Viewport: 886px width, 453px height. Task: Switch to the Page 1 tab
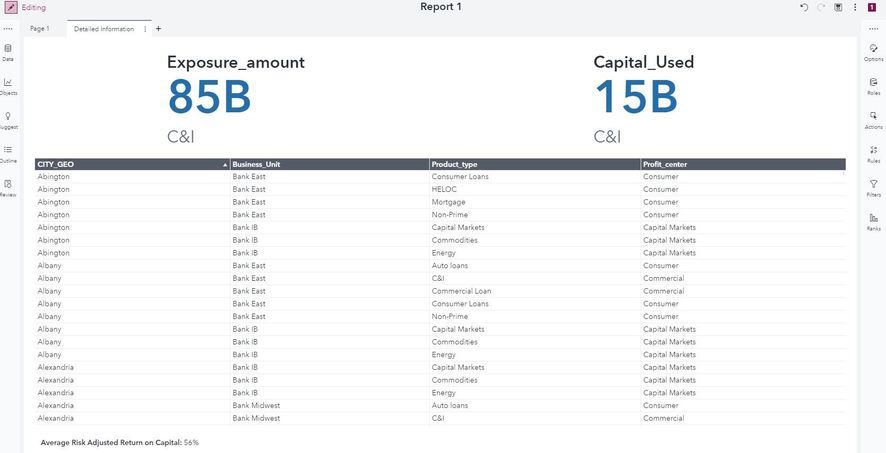click(x=40, y=29)
